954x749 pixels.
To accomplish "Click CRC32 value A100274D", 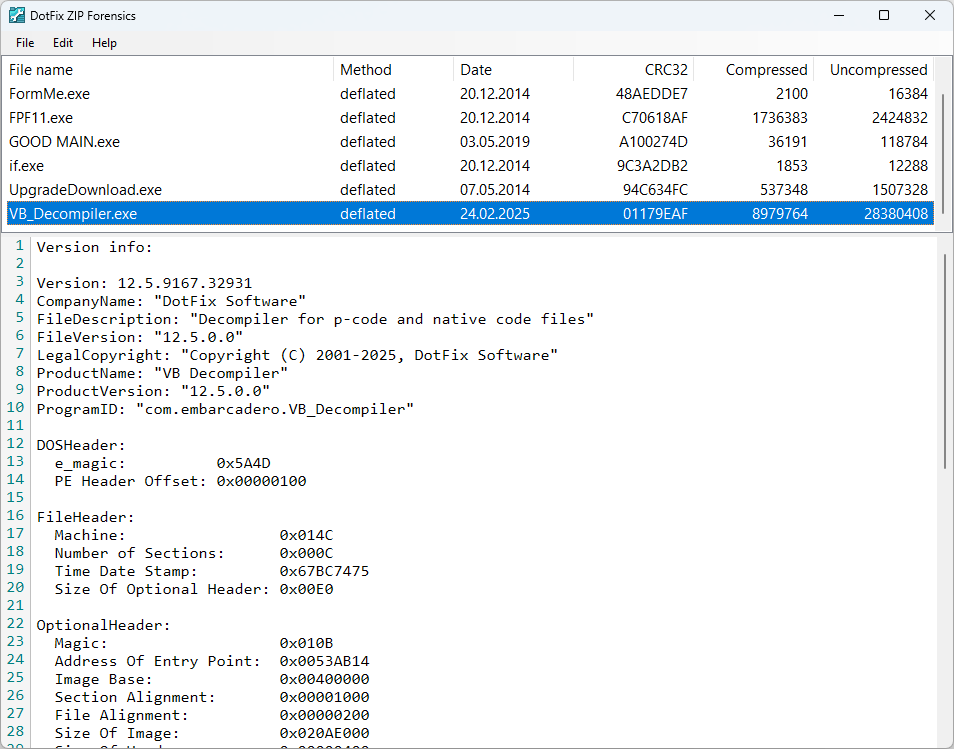I will point(653,142).
